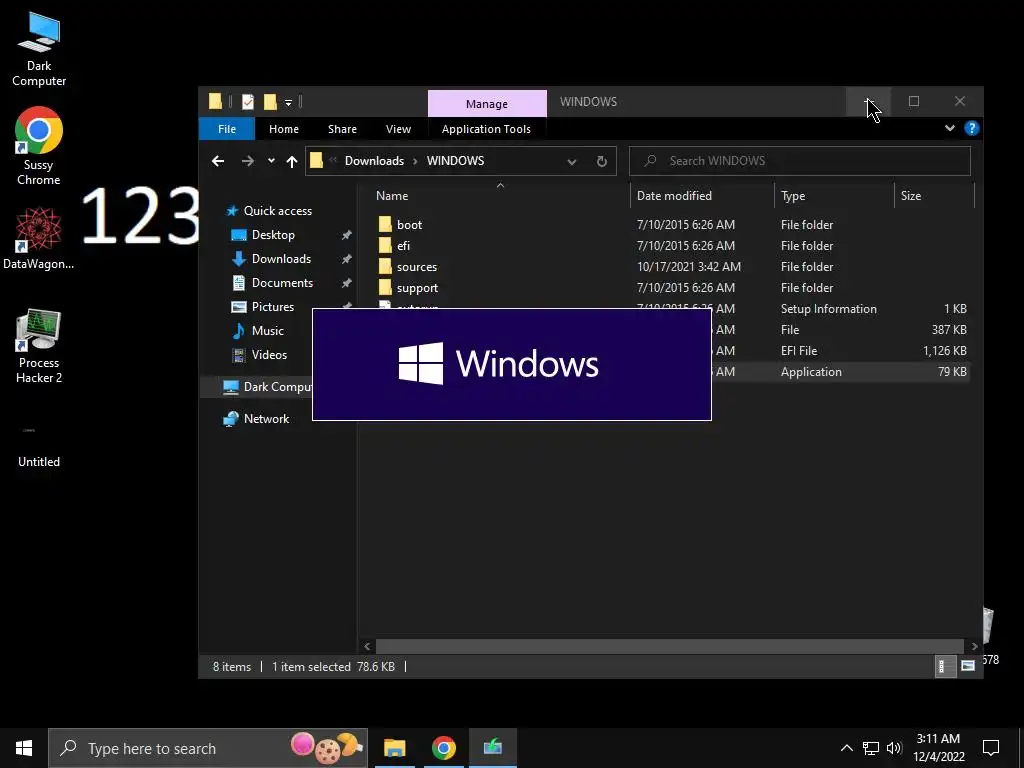Image resolution: width=1024 pixels, height=768 pixels.
Task: Click the taskbar search box
Action: [x=208, y=748]
